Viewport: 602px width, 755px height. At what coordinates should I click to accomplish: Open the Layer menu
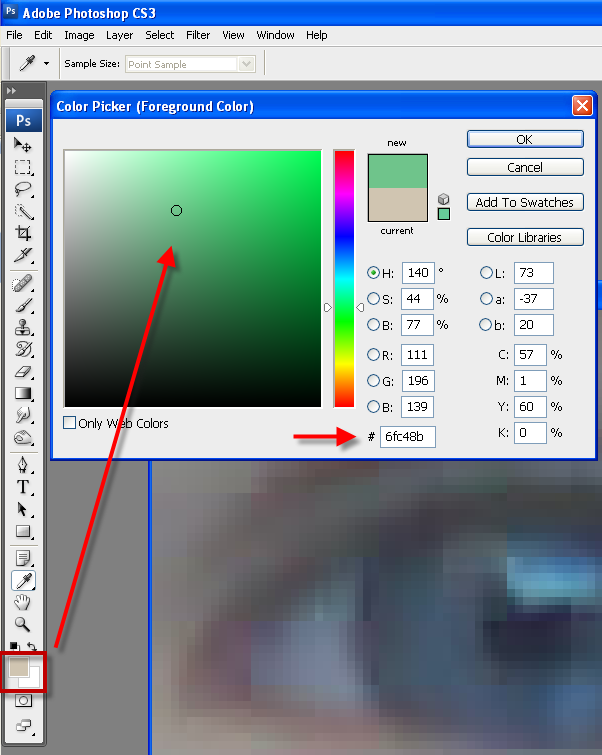click(119, 35)
